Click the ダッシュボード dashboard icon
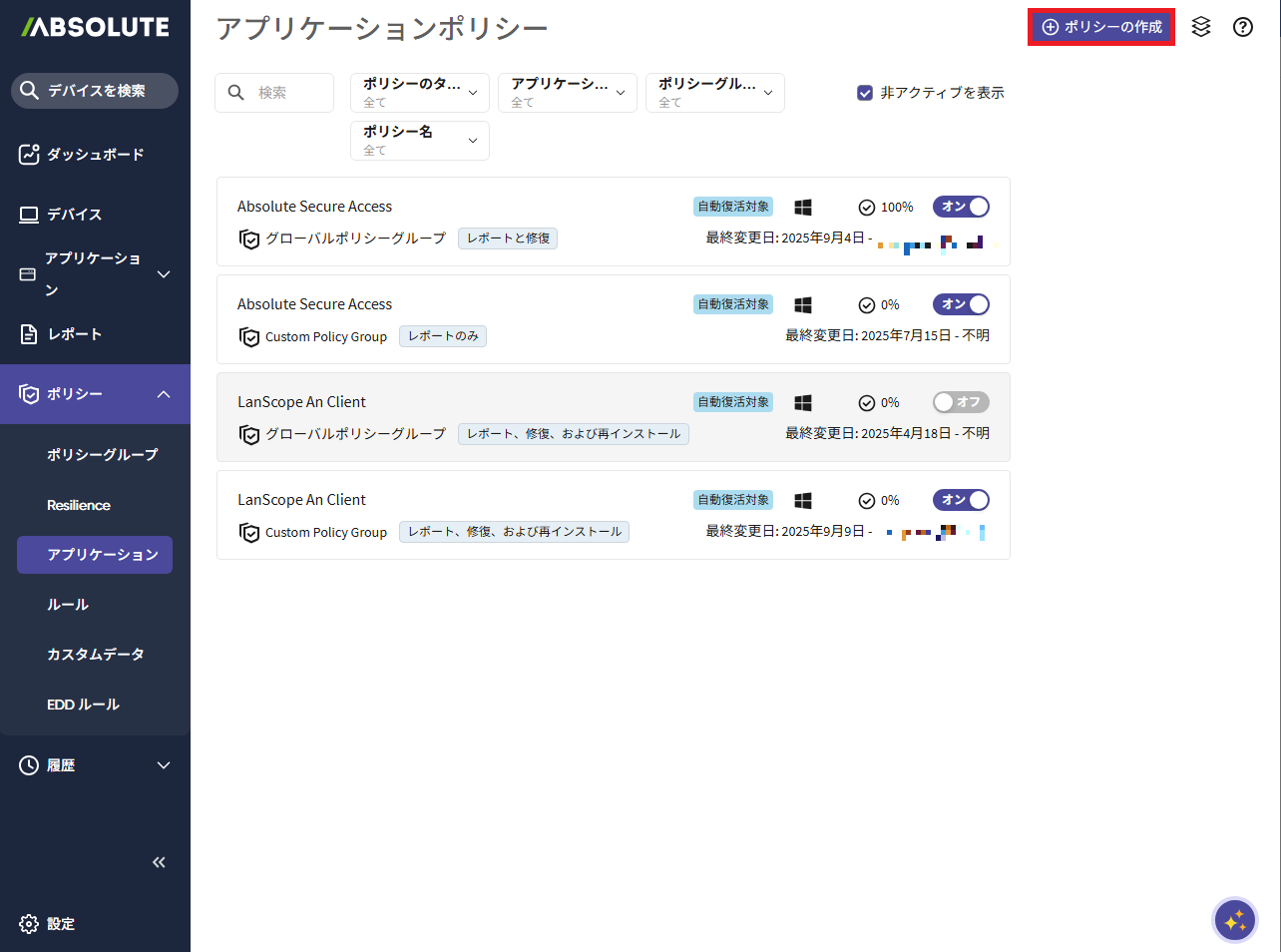The width and height of the screenshot is (1281, 952). coord(29,155)
